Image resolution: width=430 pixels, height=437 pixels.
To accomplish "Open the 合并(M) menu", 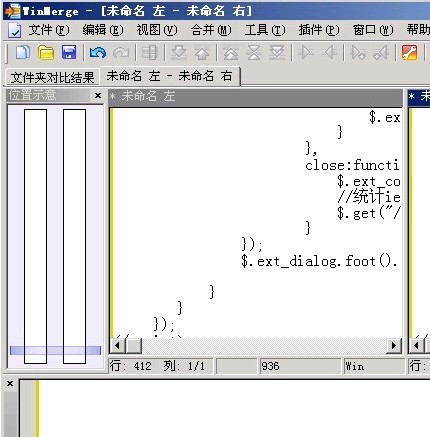I will 211,30.
